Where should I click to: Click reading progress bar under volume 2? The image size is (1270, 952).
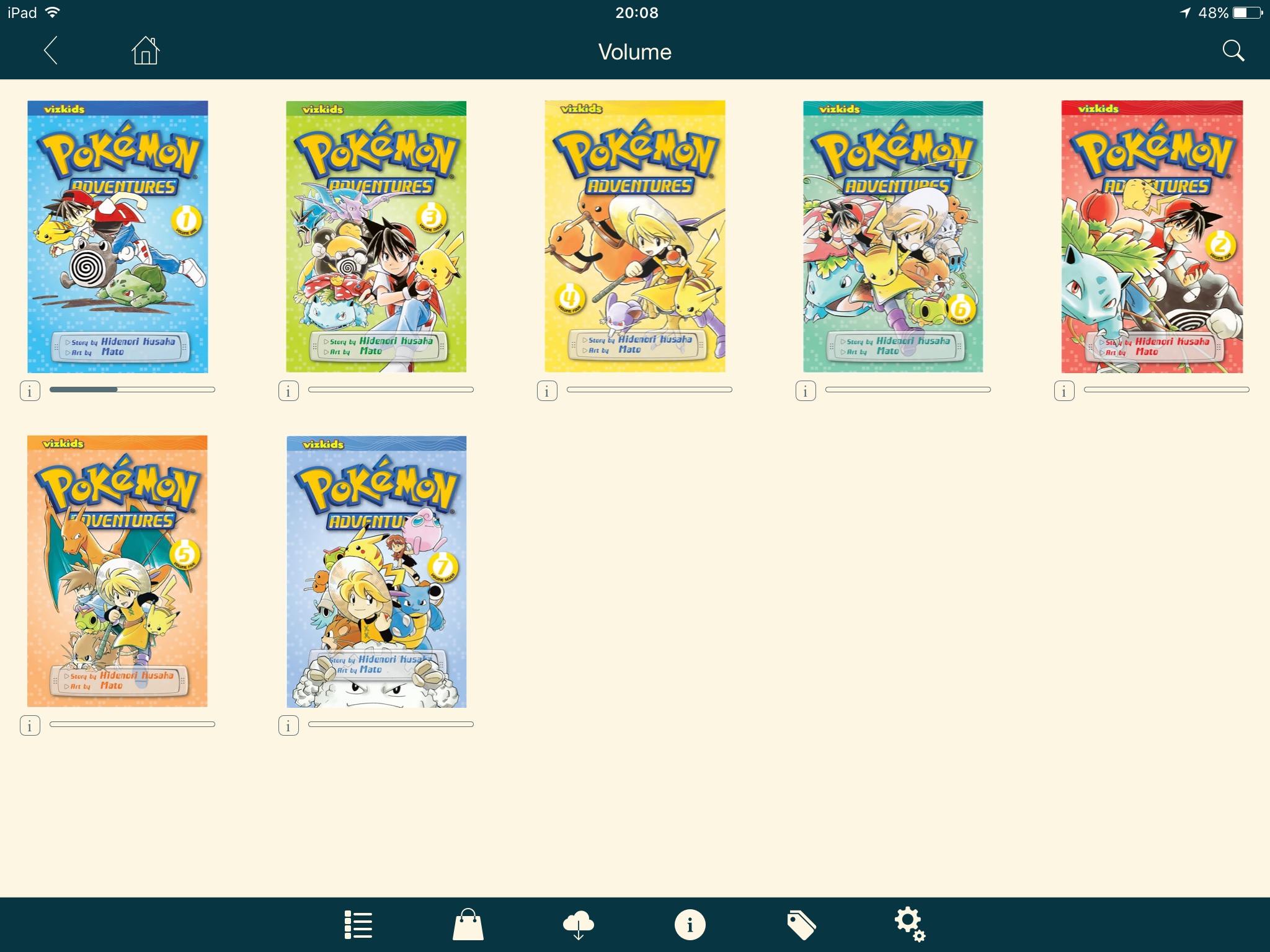tap(1166, 390)
